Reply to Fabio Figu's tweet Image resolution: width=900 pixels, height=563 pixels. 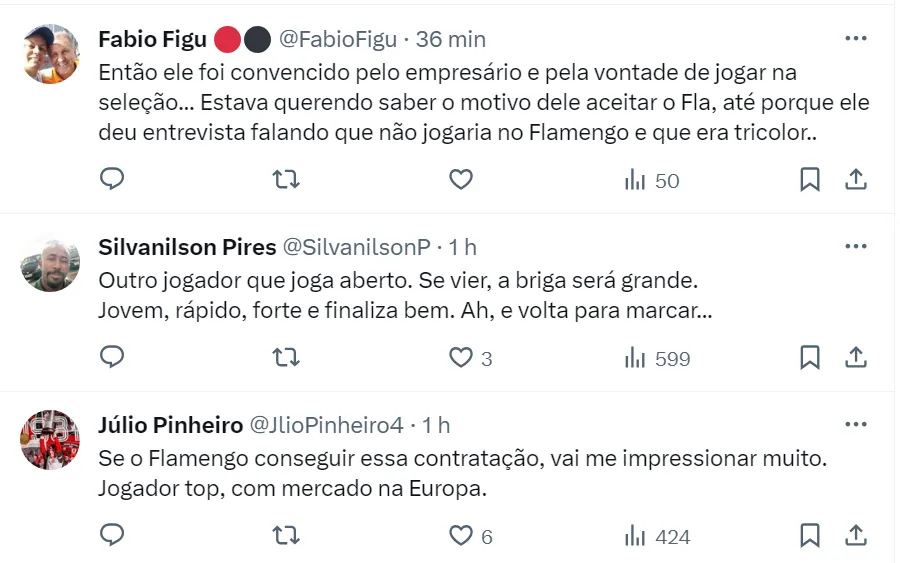point(113,180)
